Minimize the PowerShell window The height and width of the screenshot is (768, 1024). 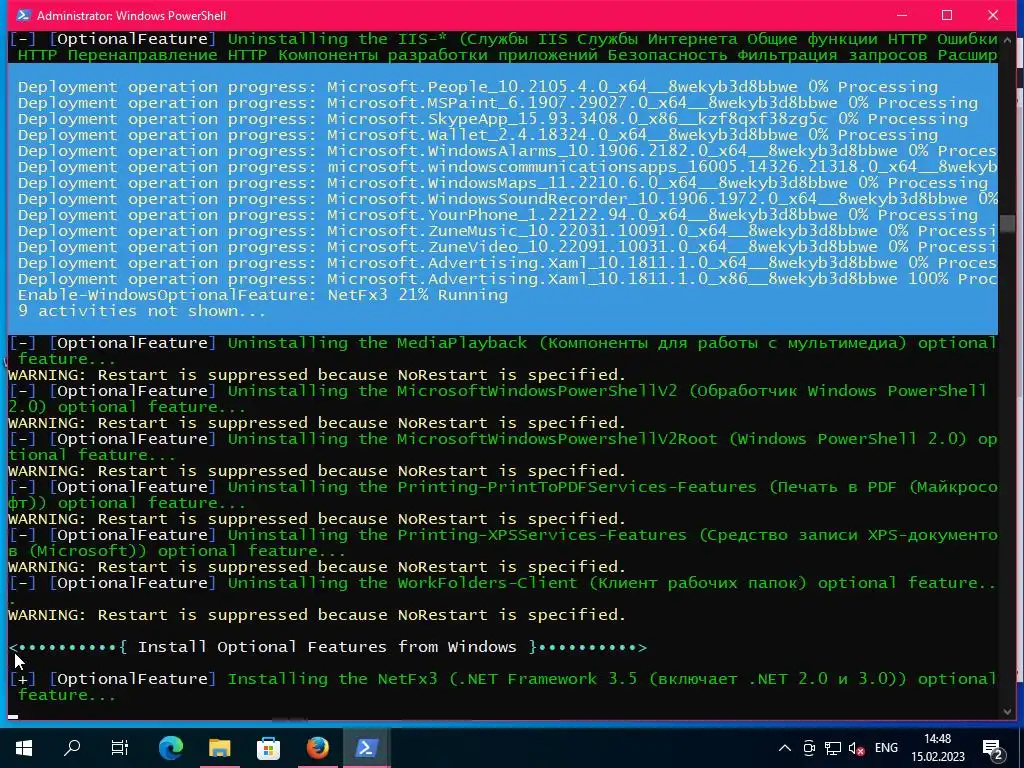902,15
